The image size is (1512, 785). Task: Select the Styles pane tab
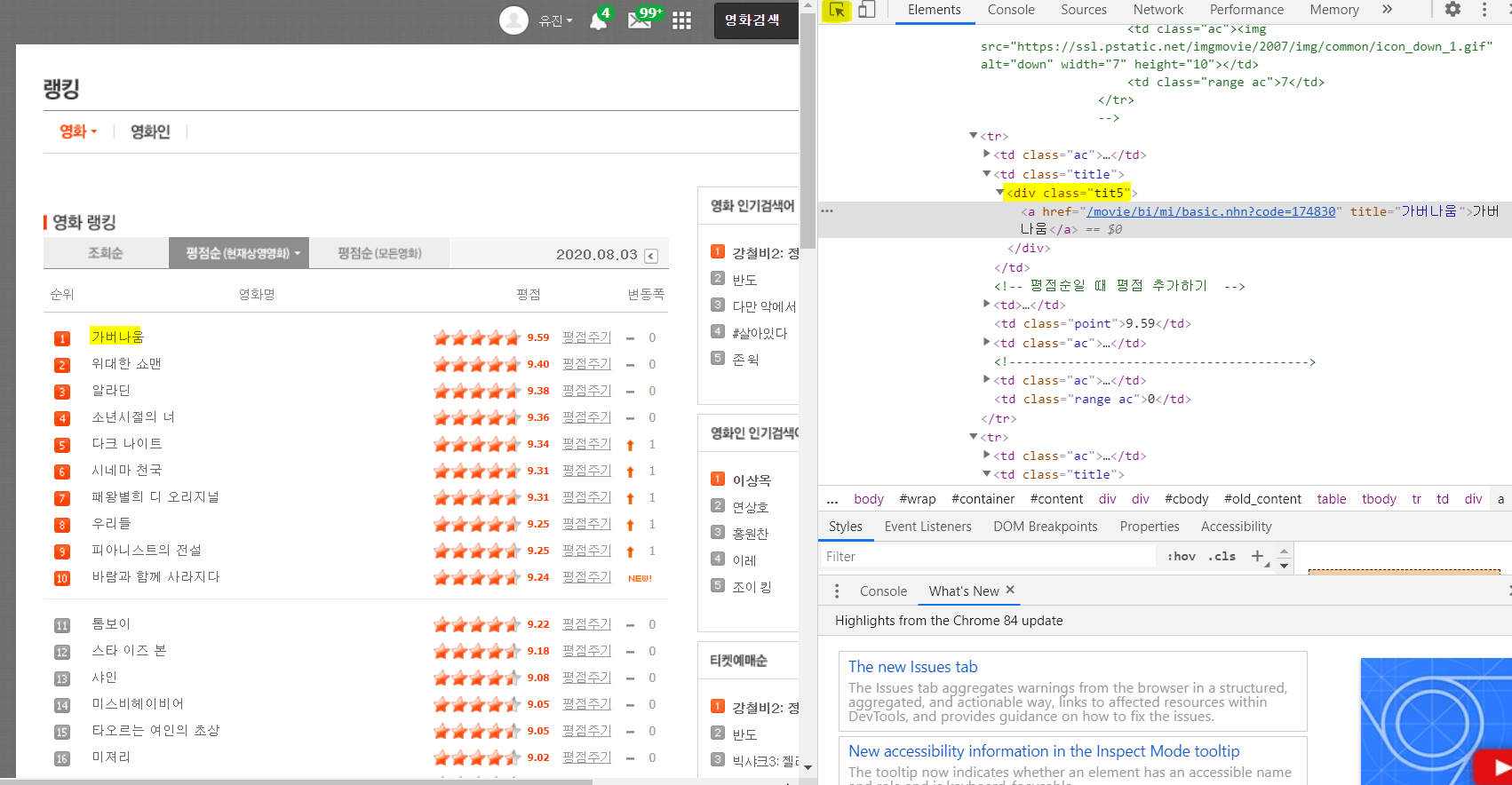pyautogui.click(x=846, y=527)
